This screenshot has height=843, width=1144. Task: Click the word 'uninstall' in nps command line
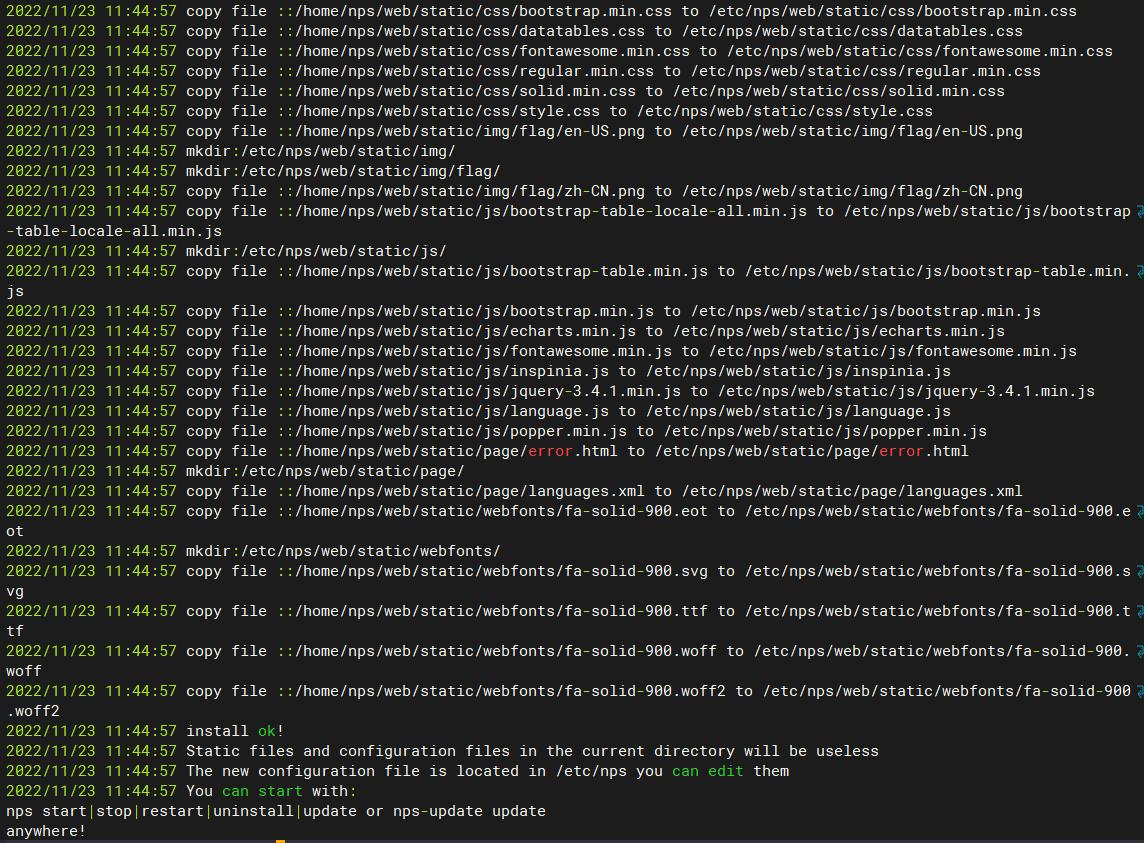tap(253, 811)
